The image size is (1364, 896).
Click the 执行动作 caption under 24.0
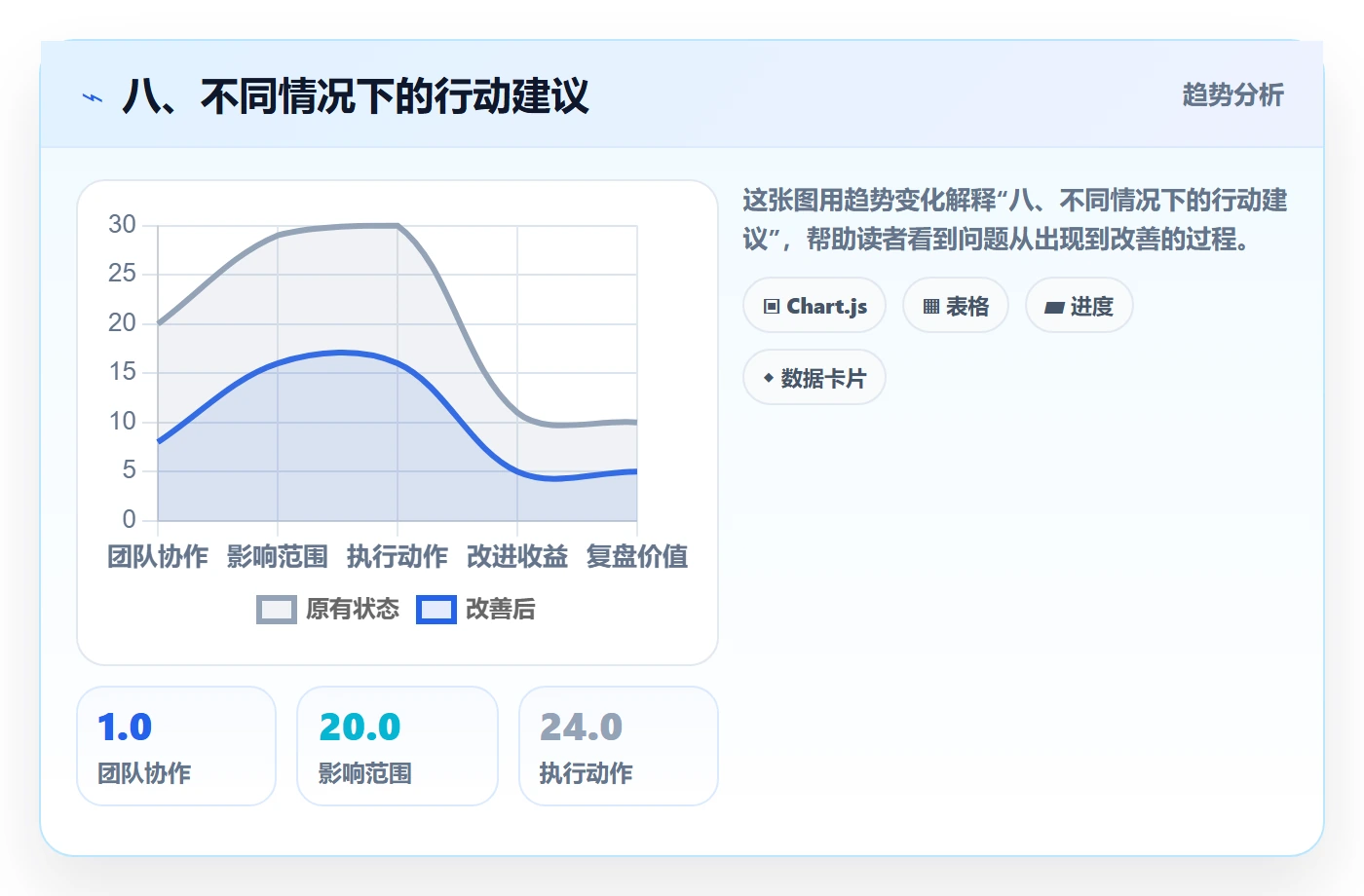coord(587,773)
